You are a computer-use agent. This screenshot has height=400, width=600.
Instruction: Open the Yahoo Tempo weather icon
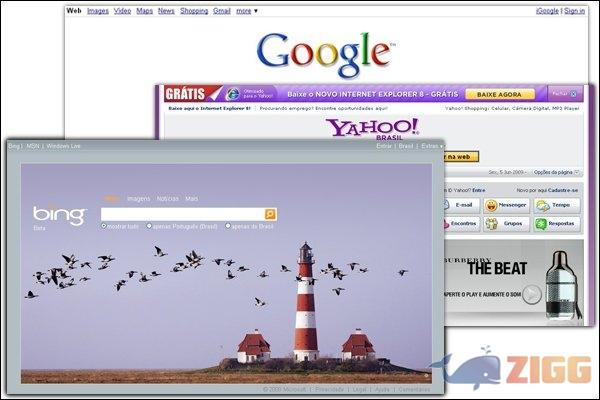(543, 206)
